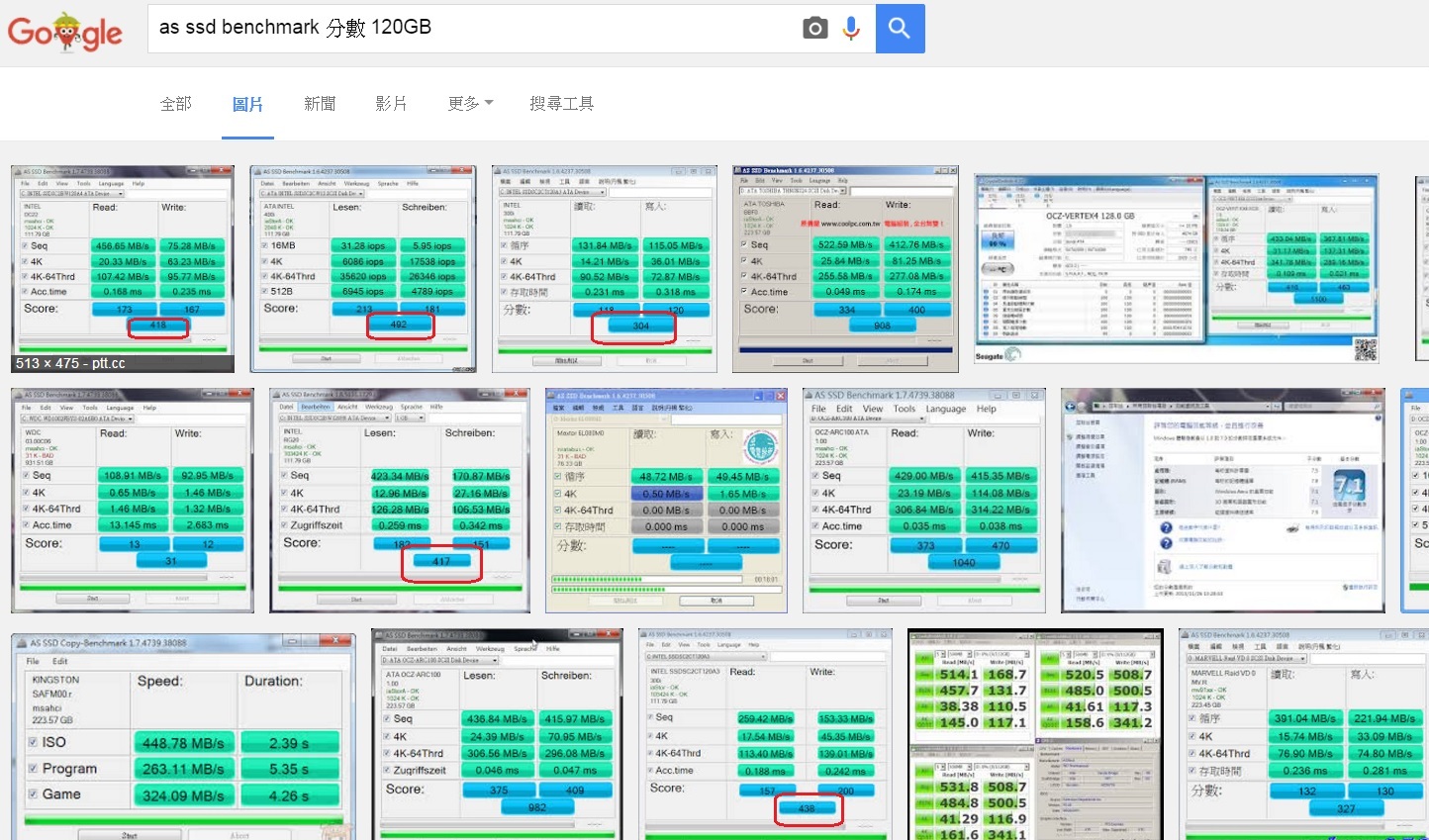The width and height of the screenshot is (1429, 840).
Task: Open German benchmark thumbnail scoring 492
Action: click(x=363, y=269)
